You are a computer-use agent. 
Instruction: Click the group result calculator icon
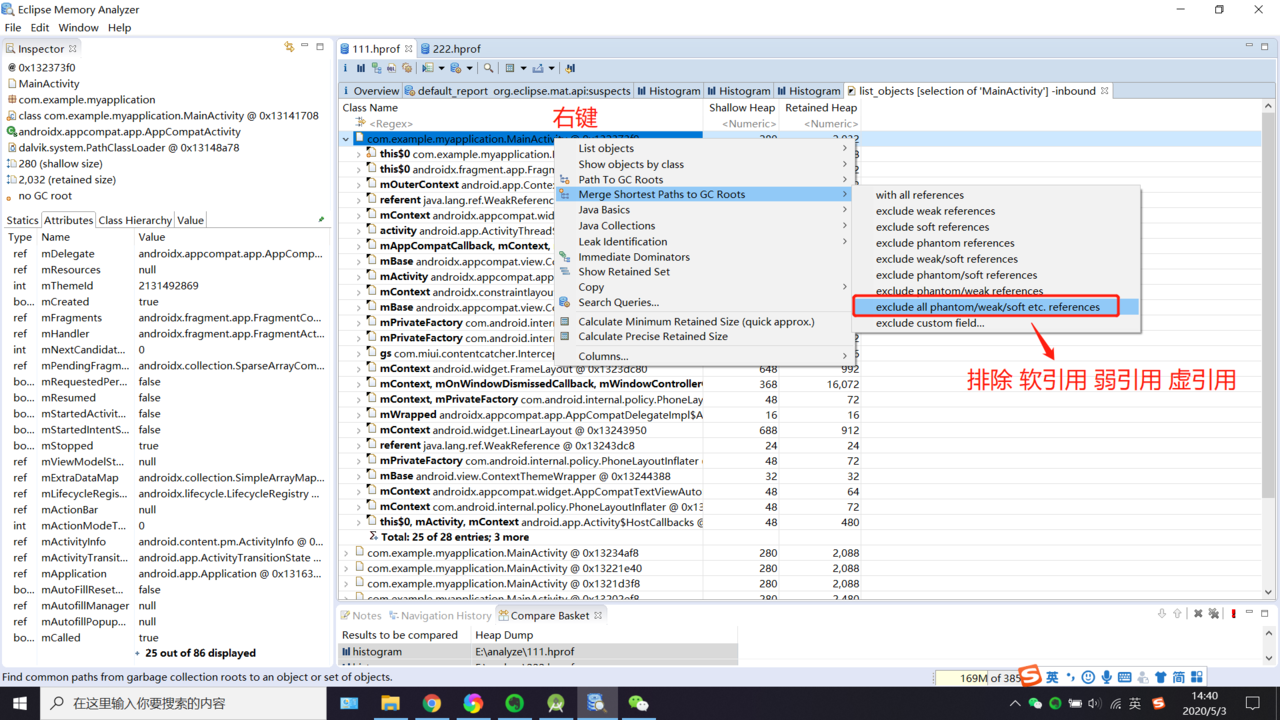510,68
